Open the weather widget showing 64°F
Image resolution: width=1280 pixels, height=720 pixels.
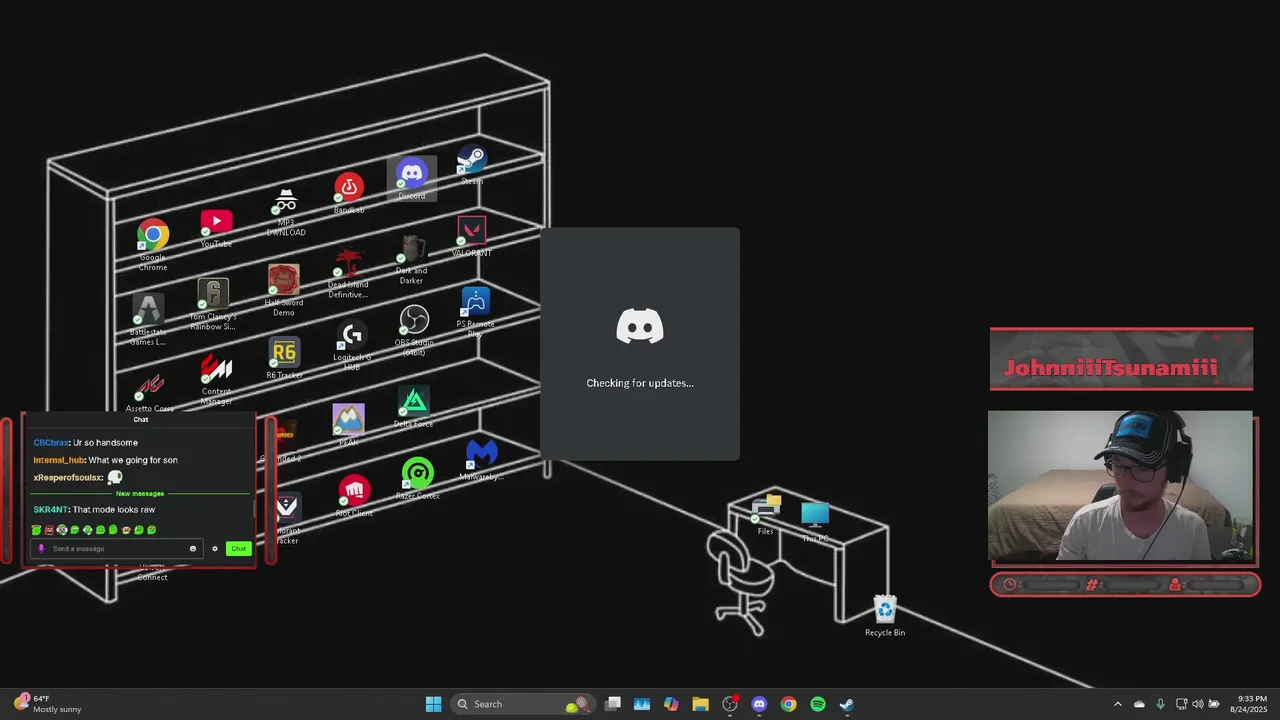click(x=48, y=704)
